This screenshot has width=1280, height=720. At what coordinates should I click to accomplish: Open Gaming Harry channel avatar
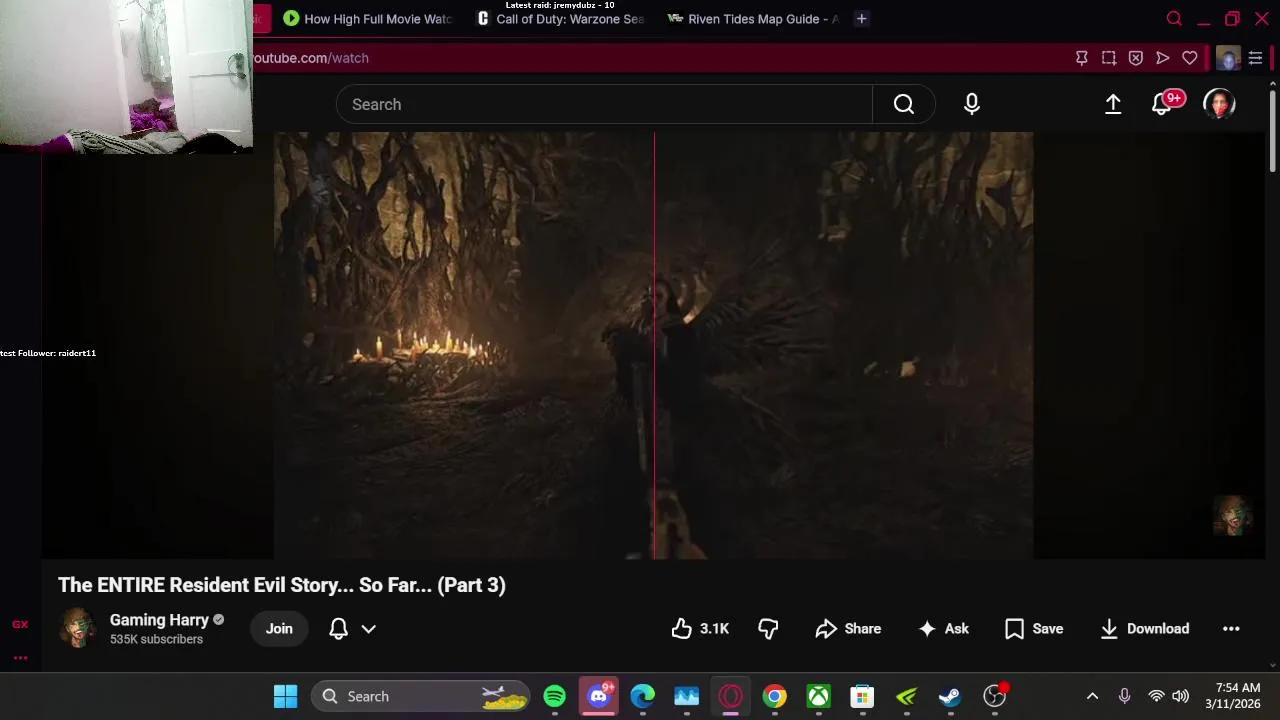(78, 628)
